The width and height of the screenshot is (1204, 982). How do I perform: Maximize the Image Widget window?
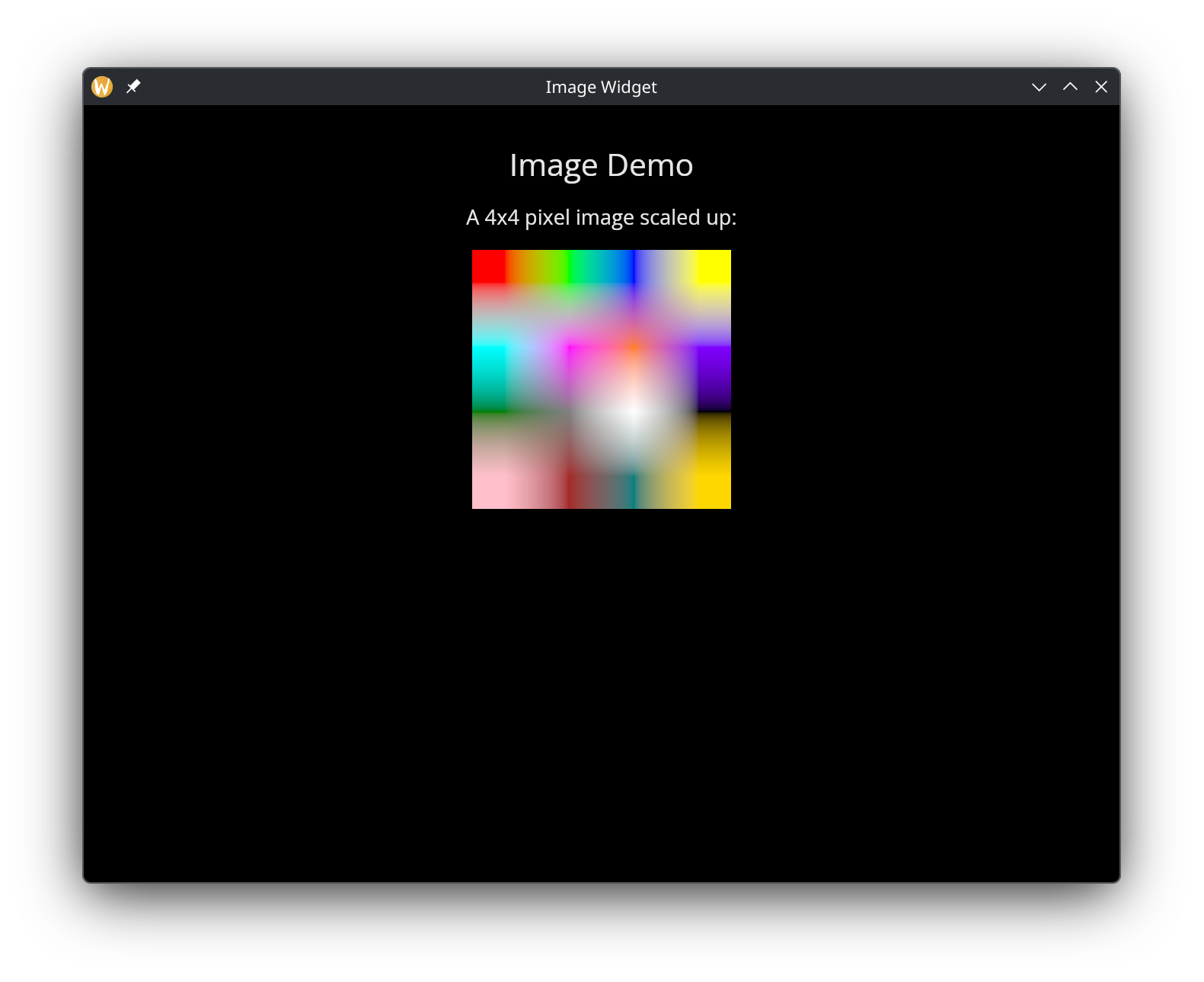[1070, 87]
